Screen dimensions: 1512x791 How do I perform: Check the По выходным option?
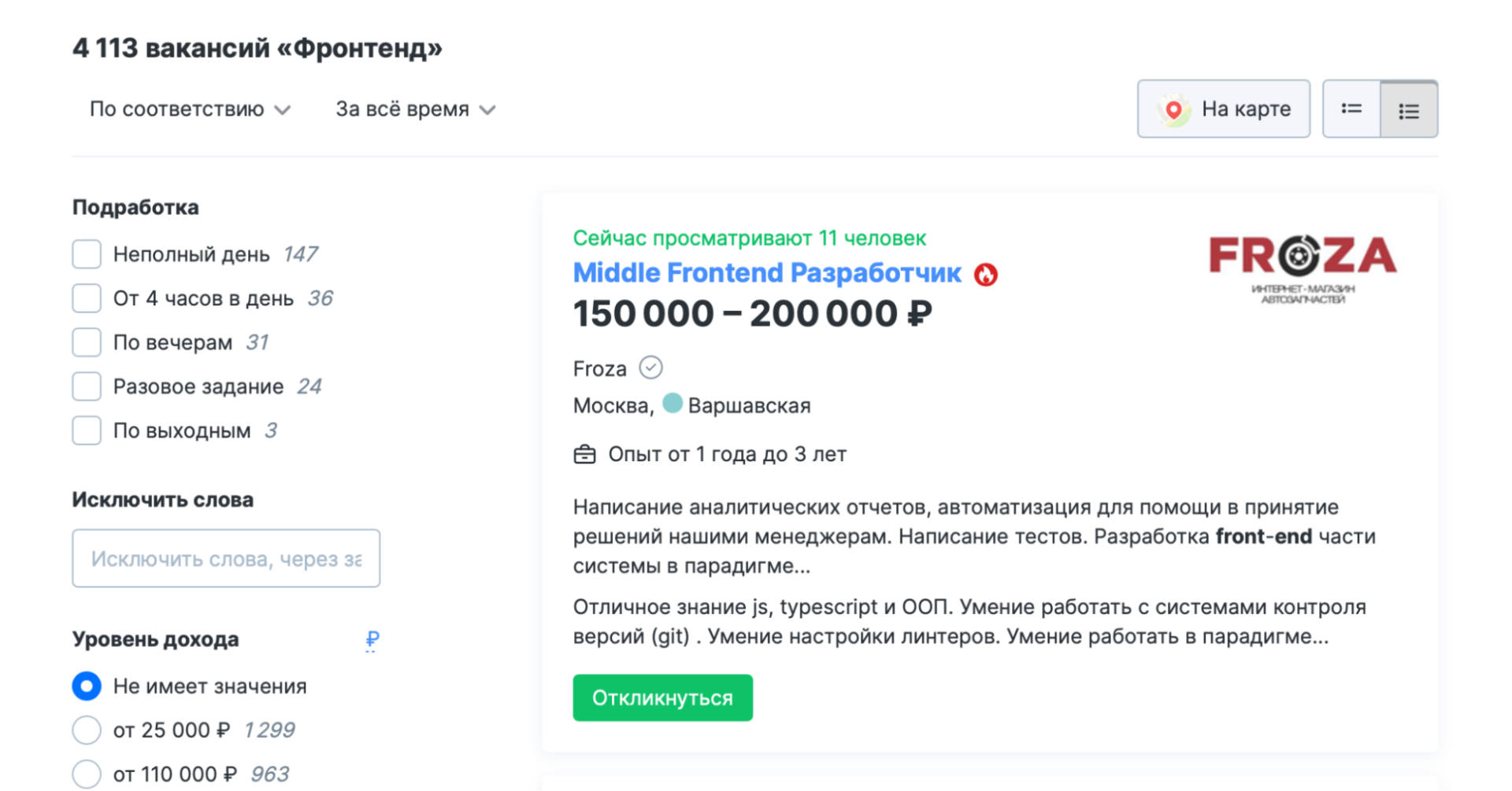87,430
